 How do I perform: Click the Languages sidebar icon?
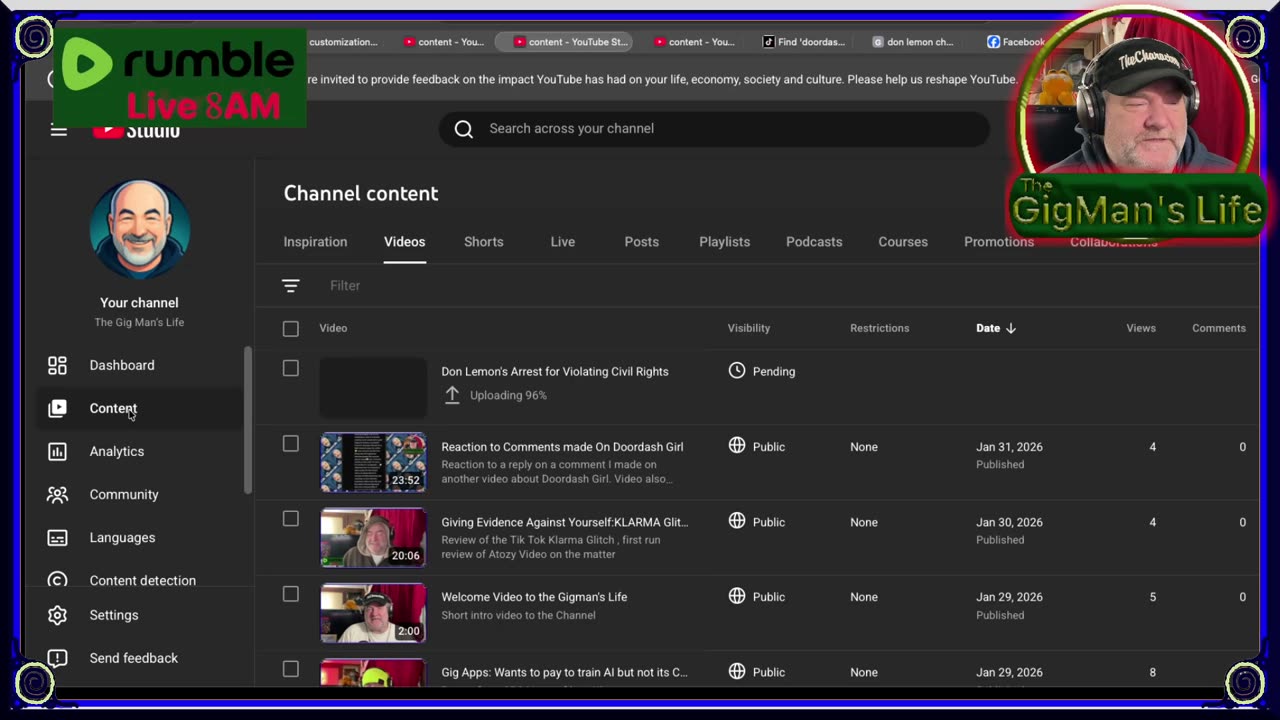pyautogui.click(x=58, y=537)
